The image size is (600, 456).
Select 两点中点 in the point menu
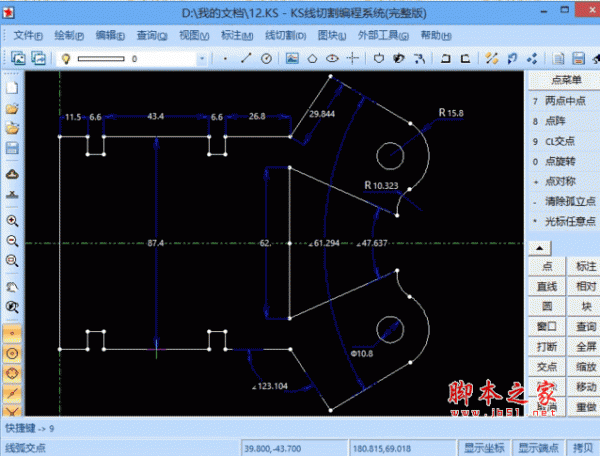point(563,101)
